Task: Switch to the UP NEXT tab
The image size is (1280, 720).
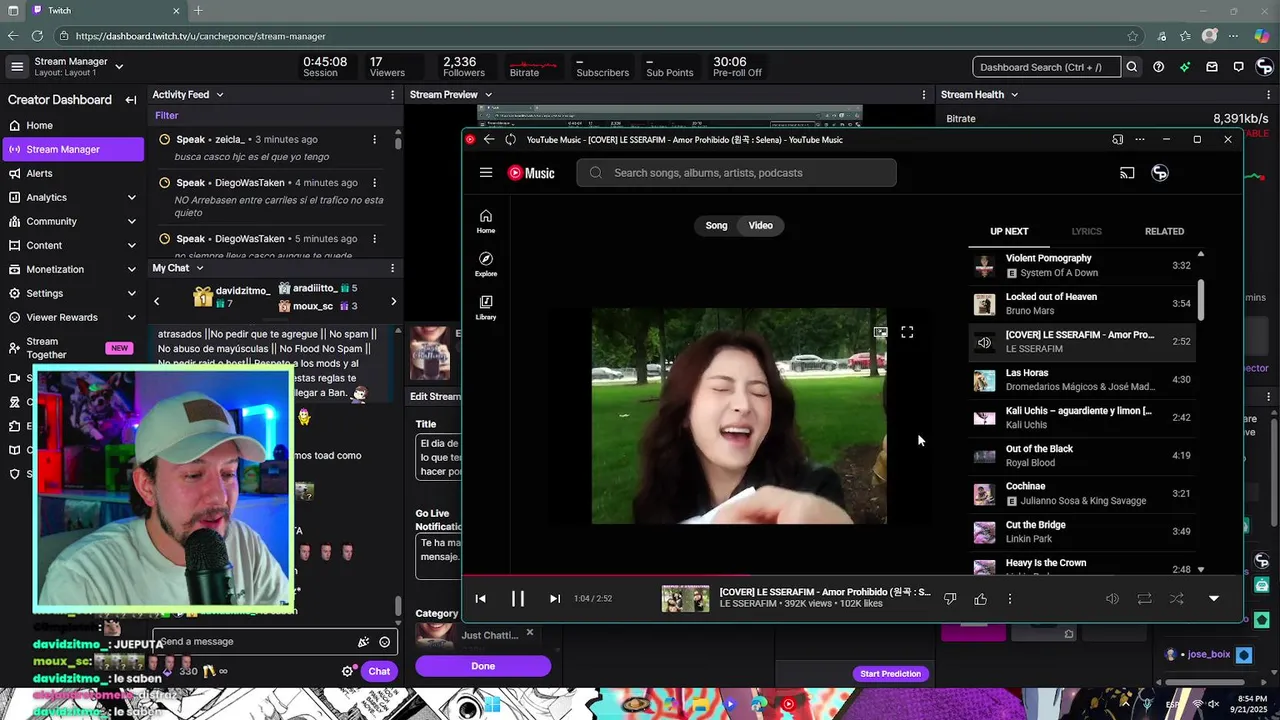Action: [x=1009, y=231]
